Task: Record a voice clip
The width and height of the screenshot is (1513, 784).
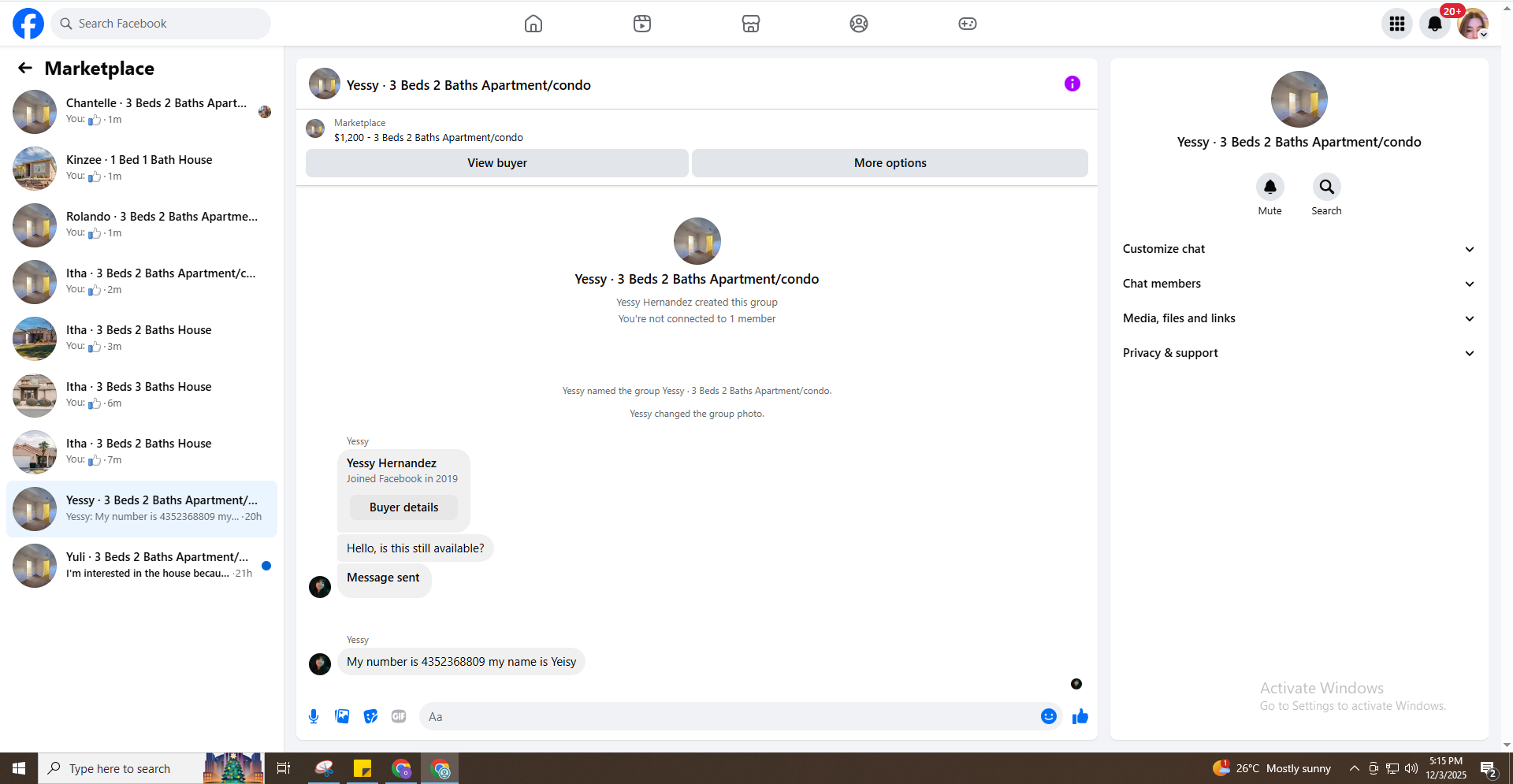Action: click(x=314, y=716)
